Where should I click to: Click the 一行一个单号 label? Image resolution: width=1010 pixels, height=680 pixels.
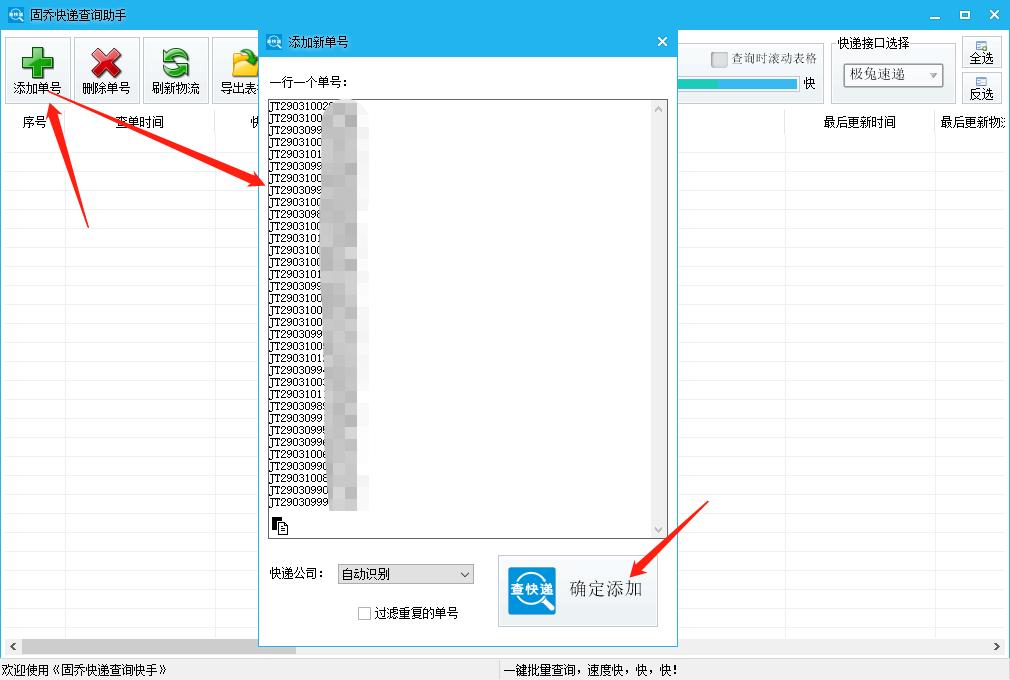[x=309, y=82]
